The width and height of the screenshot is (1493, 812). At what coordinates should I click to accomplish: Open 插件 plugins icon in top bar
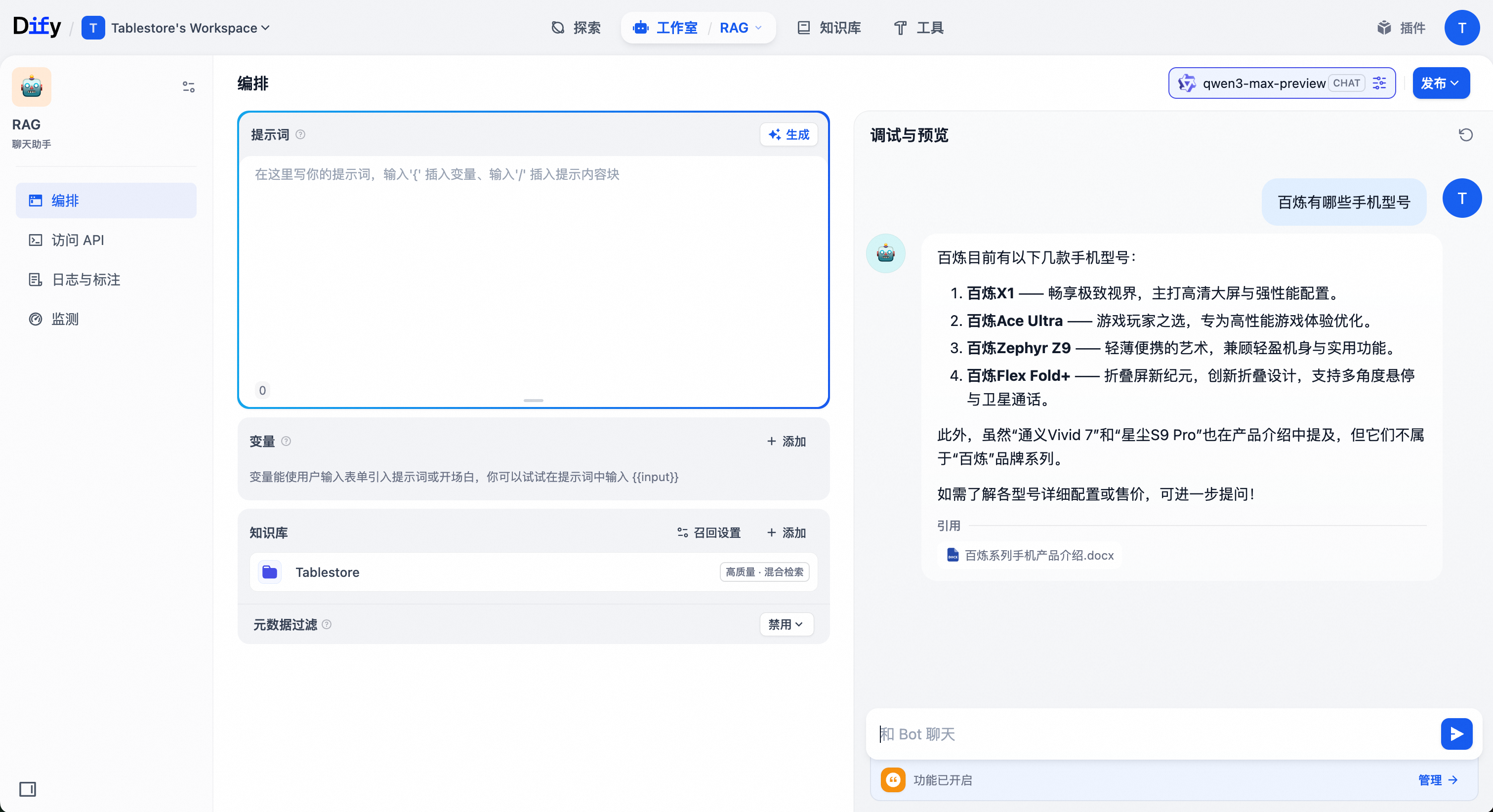coord(1384,28)
